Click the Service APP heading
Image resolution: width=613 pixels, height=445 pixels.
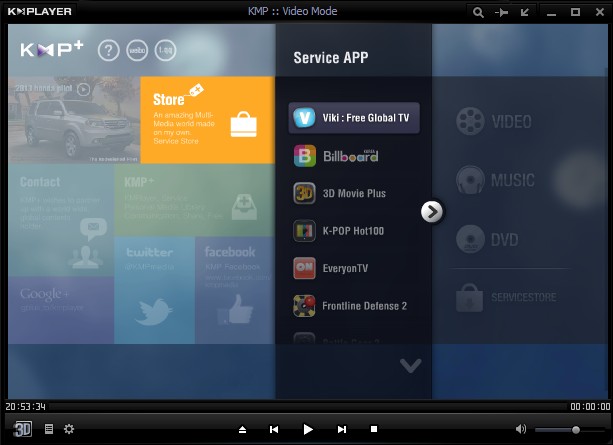click(x=331, y=57)
